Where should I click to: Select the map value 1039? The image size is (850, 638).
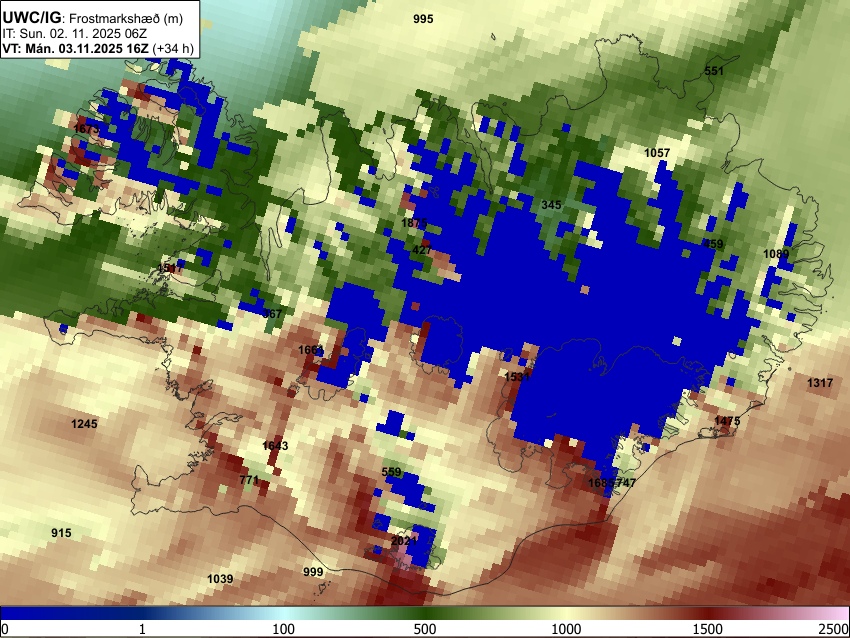[220, 579]
